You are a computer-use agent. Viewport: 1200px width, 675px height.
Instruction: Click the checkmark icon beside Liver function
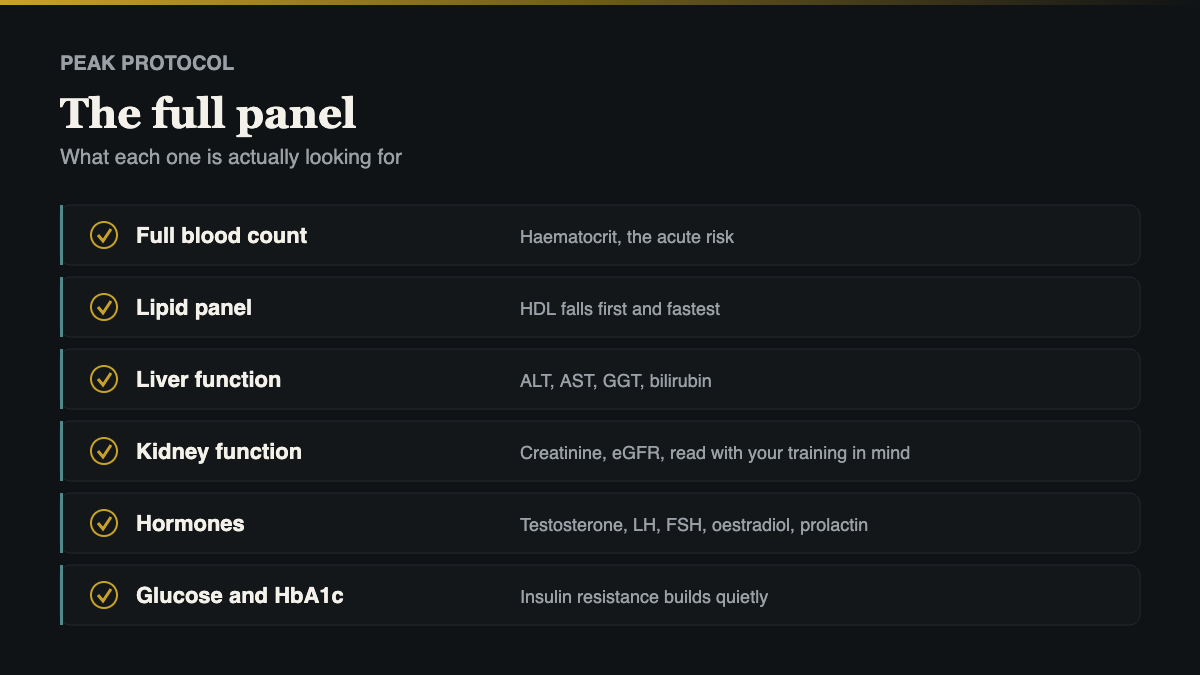tap(104, 379)
